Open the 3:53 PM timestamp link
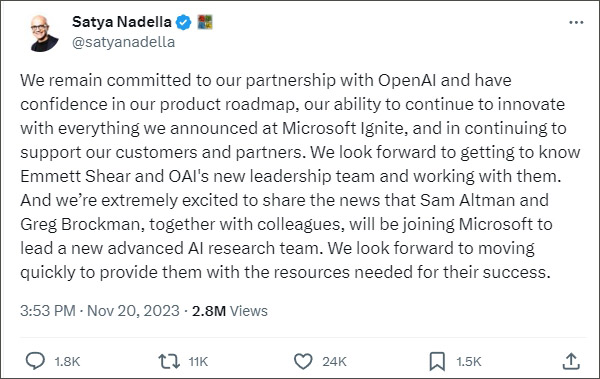 [48, 310]
